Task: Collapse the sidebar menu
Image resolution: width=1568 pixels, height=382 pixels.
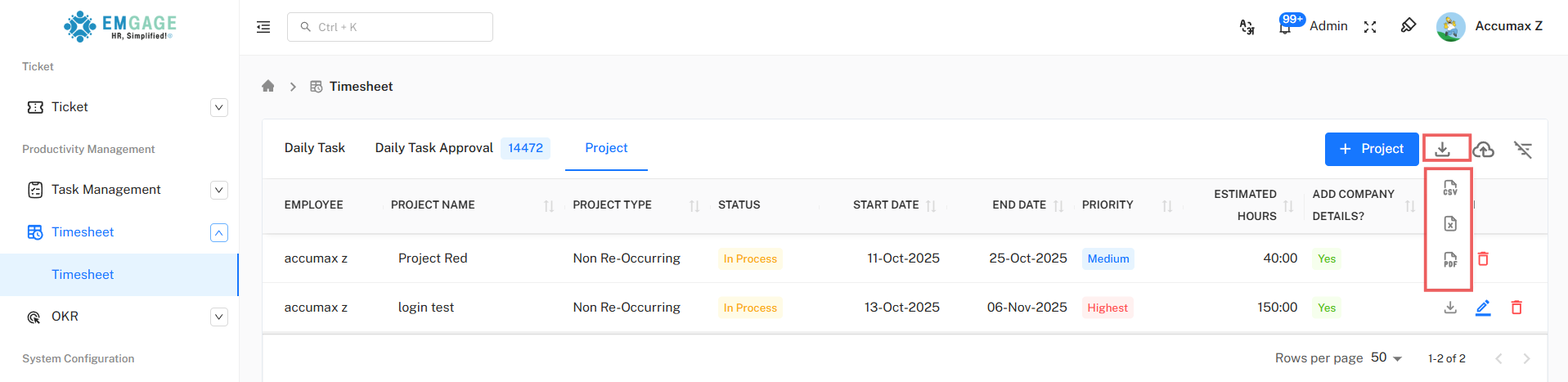Action: 263,27
